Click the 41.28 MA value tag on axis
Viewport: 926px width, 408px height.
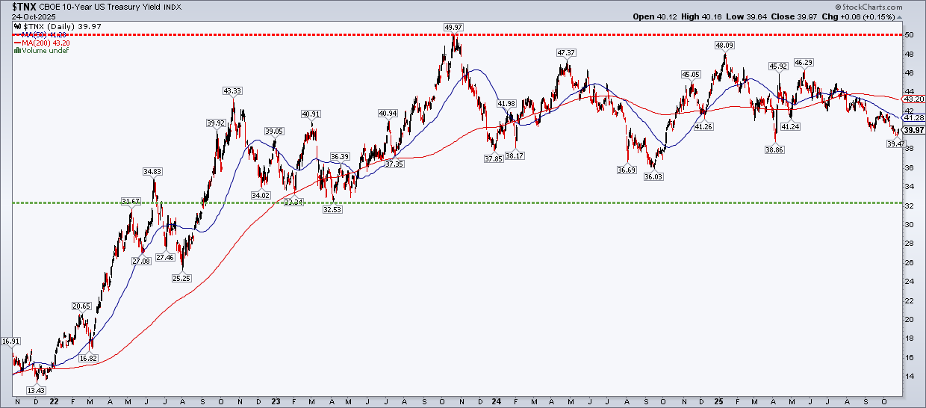pos(912,118)
